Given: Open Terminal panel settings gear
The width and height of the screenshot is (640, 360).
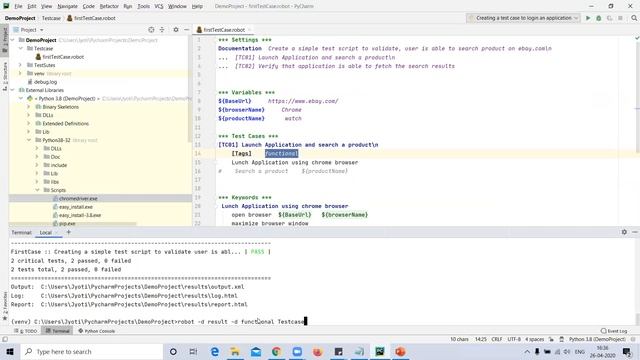Looking at the screenshot, I should pyautogui.click(x=624, y=232).
